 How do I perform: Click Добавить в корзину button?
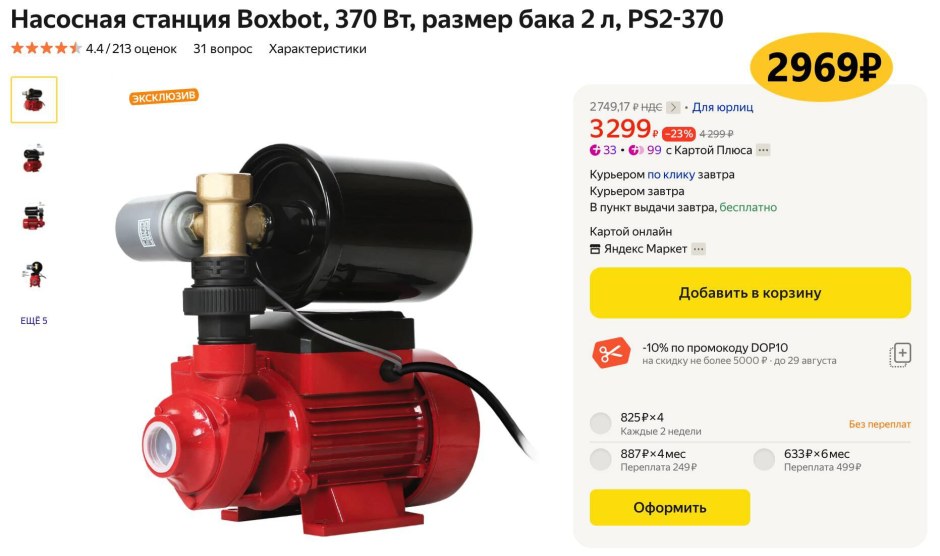tap(750, 293)
